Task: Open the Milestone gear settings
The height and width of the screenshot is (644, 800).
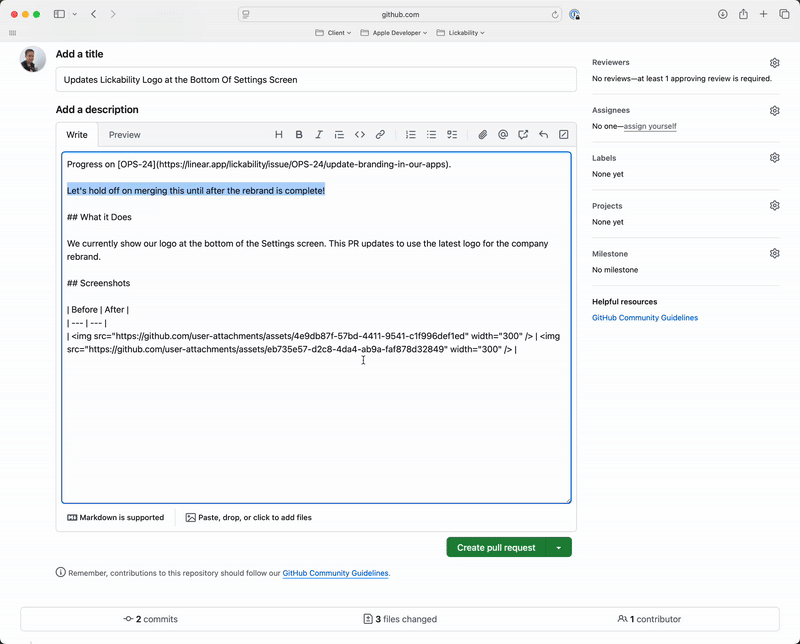Action: click(774, 254)
